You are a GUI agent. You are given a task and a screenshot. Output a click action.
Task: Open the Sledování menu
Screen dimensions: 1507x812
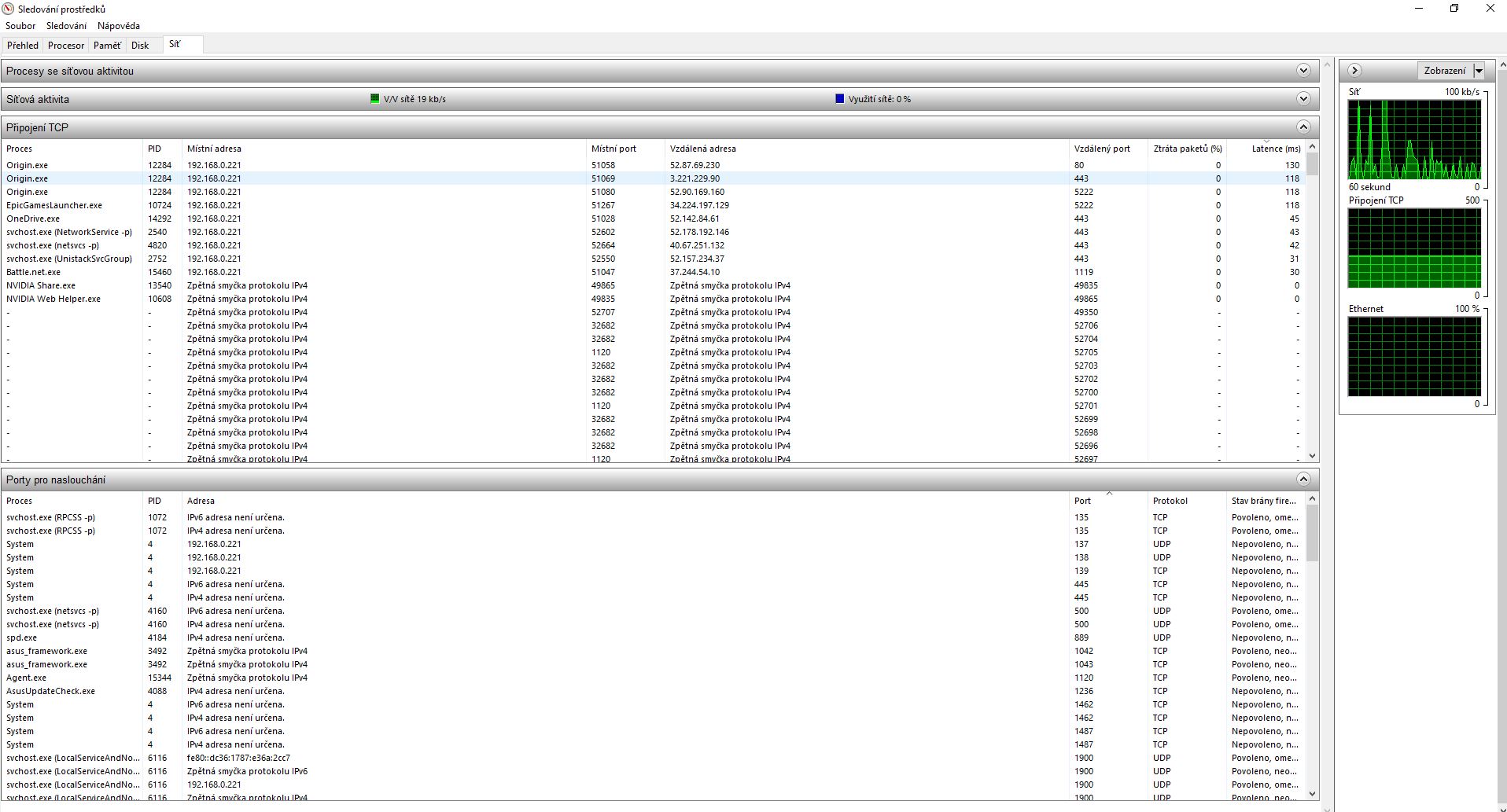point(66,26)
